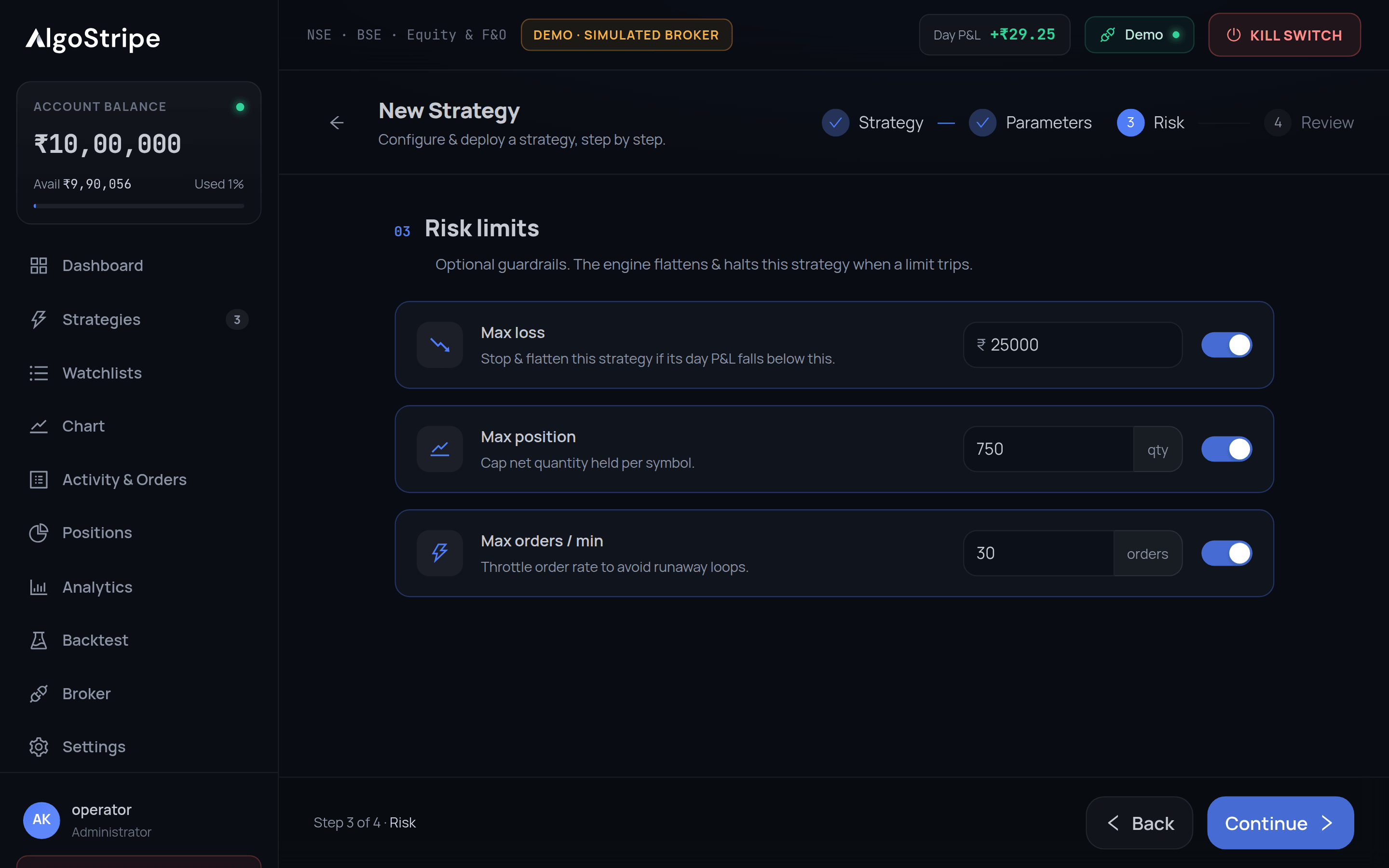Click the Avail ₹9,90,056 text
The image size is (1389, 868).
tap(82, 184)
